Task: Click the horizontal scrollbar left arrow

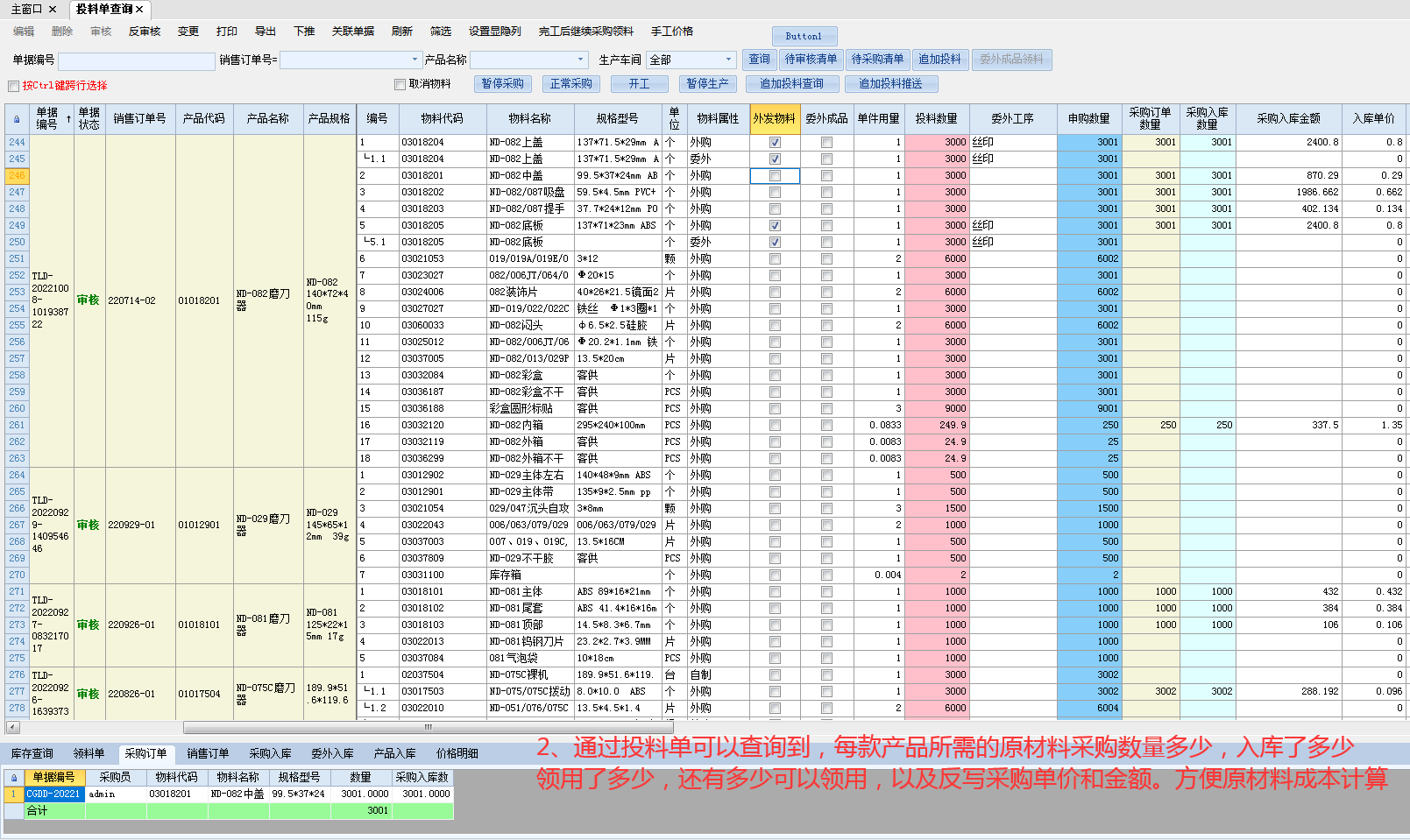Action: [12, 727]
